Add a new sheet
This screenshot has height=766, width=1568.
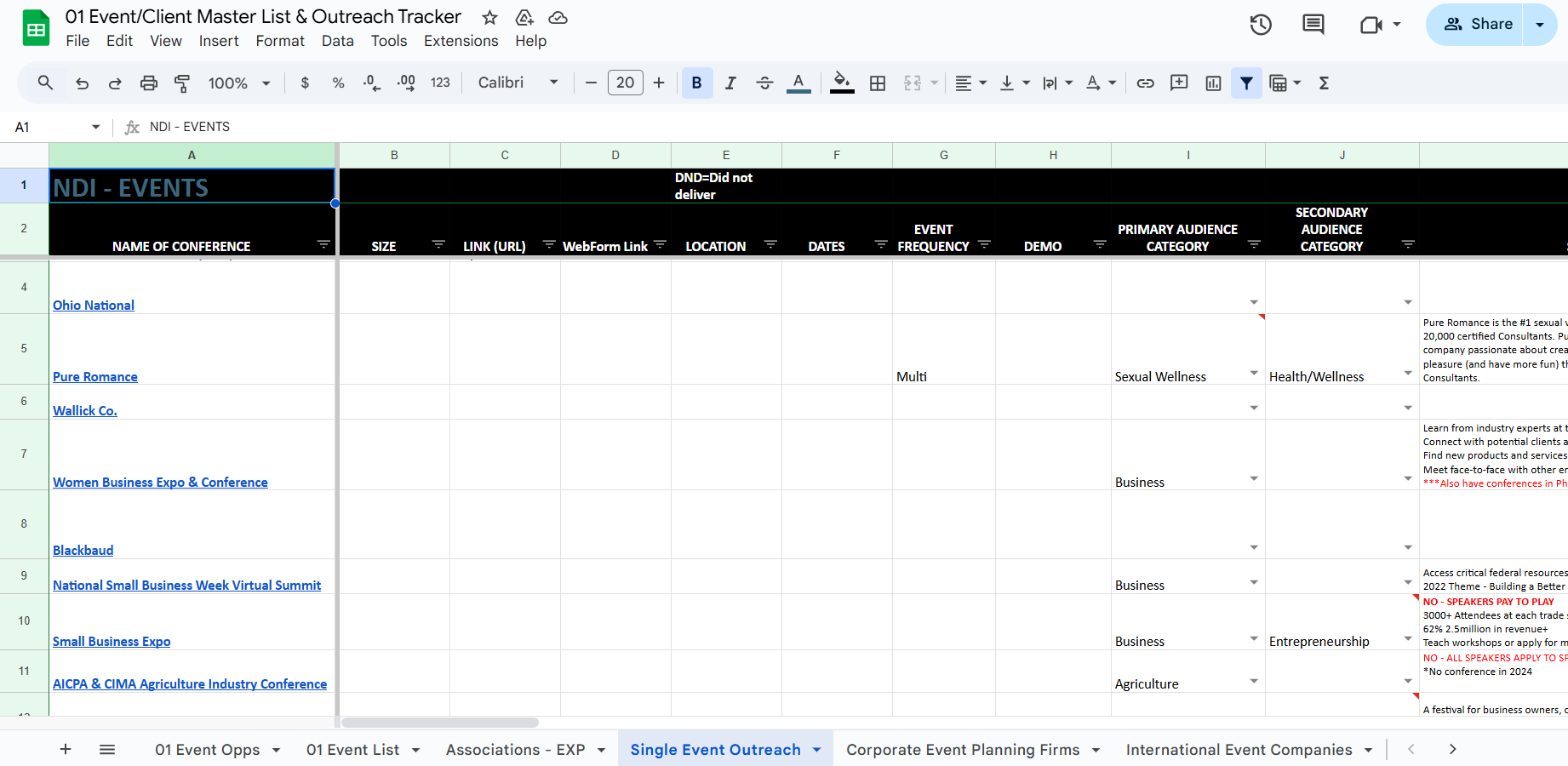[66, 749]
